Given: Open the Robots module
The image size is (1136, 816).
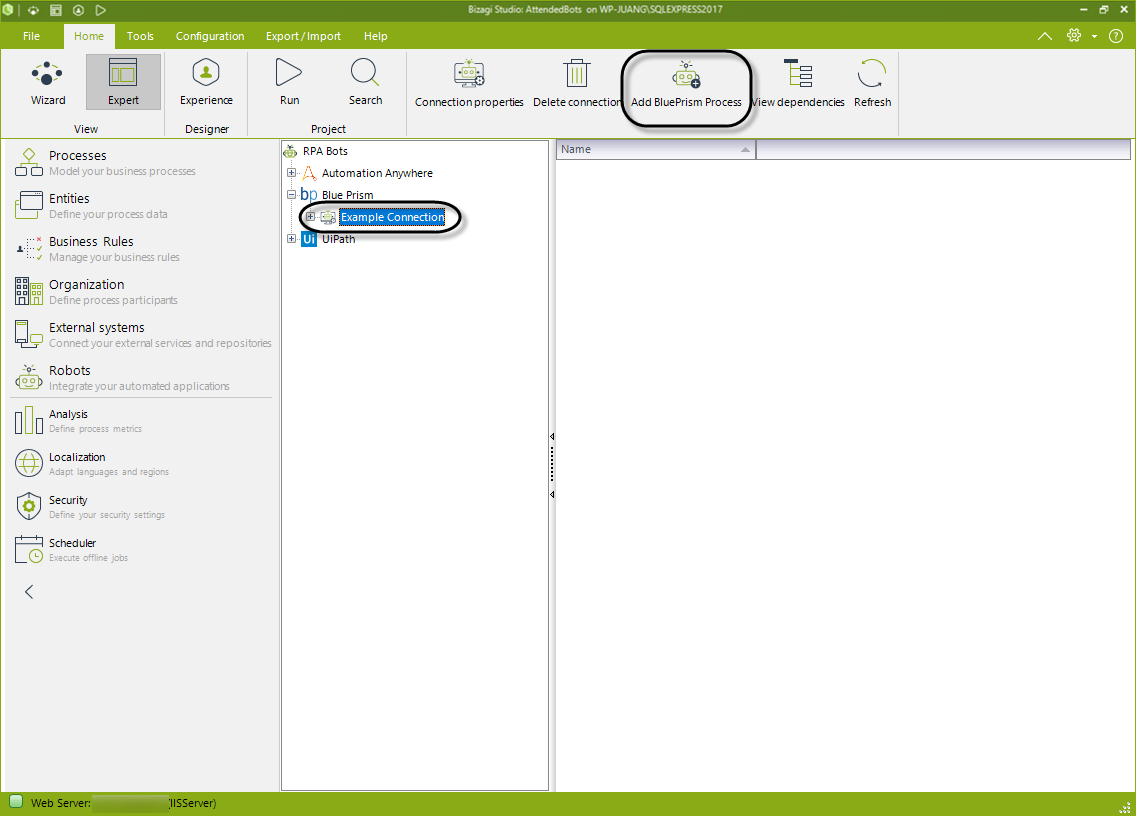Looking at the screenshot, I should tap(142, 378).
